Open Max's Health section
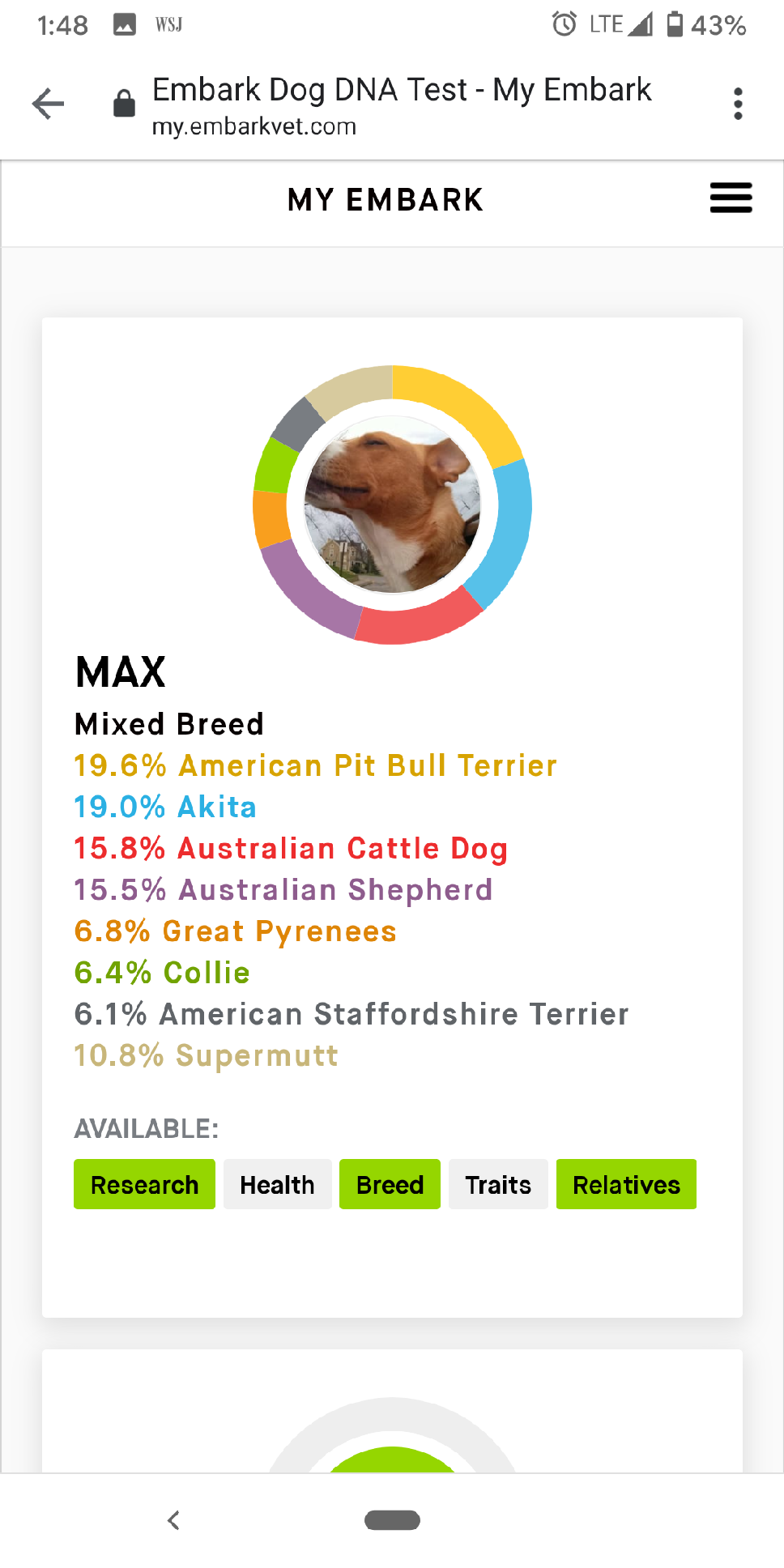 277,1184
